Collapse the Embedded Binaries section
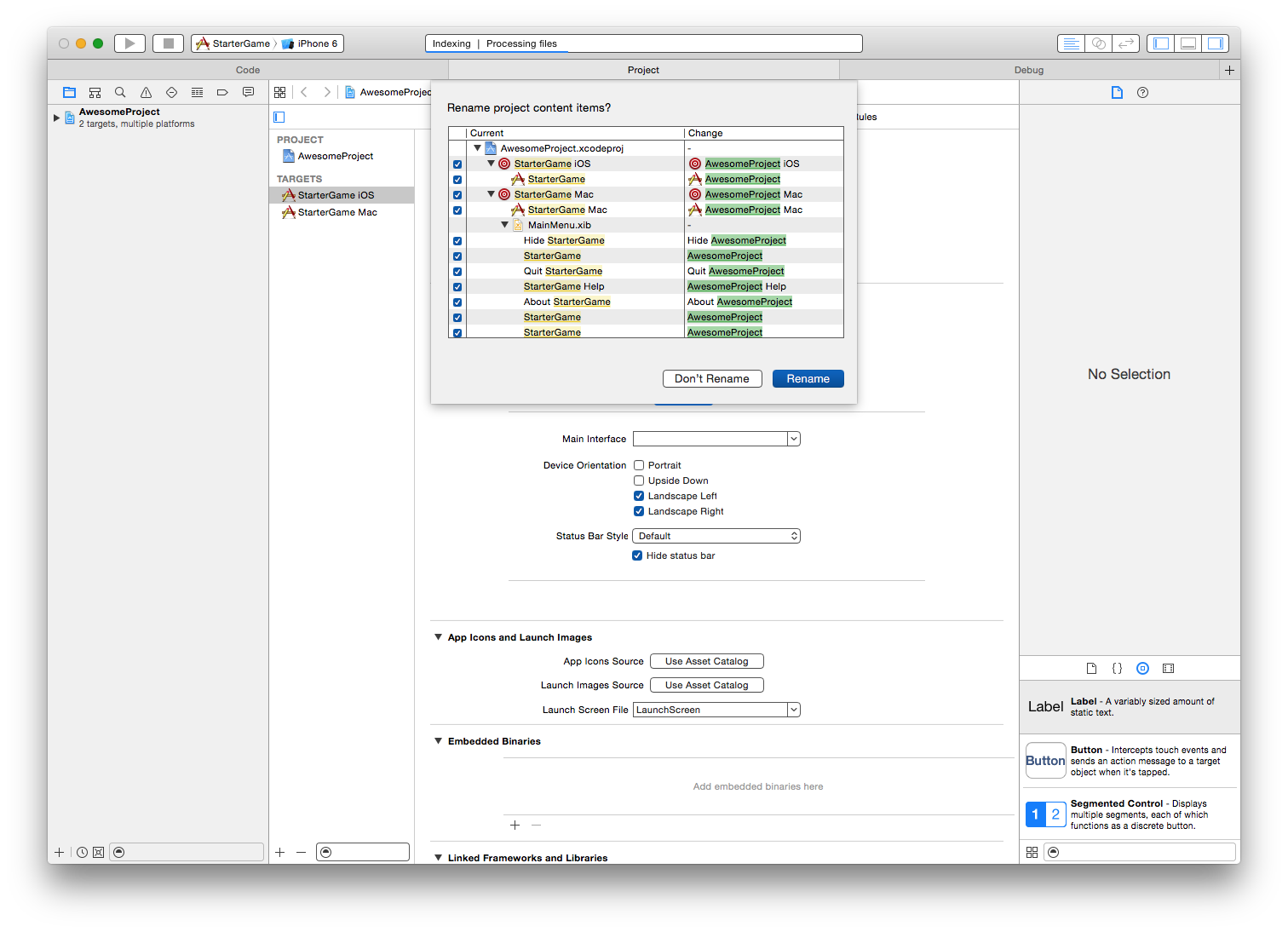Image resolution: width=1288 pixels, height=932 pixels. [439, 741]
